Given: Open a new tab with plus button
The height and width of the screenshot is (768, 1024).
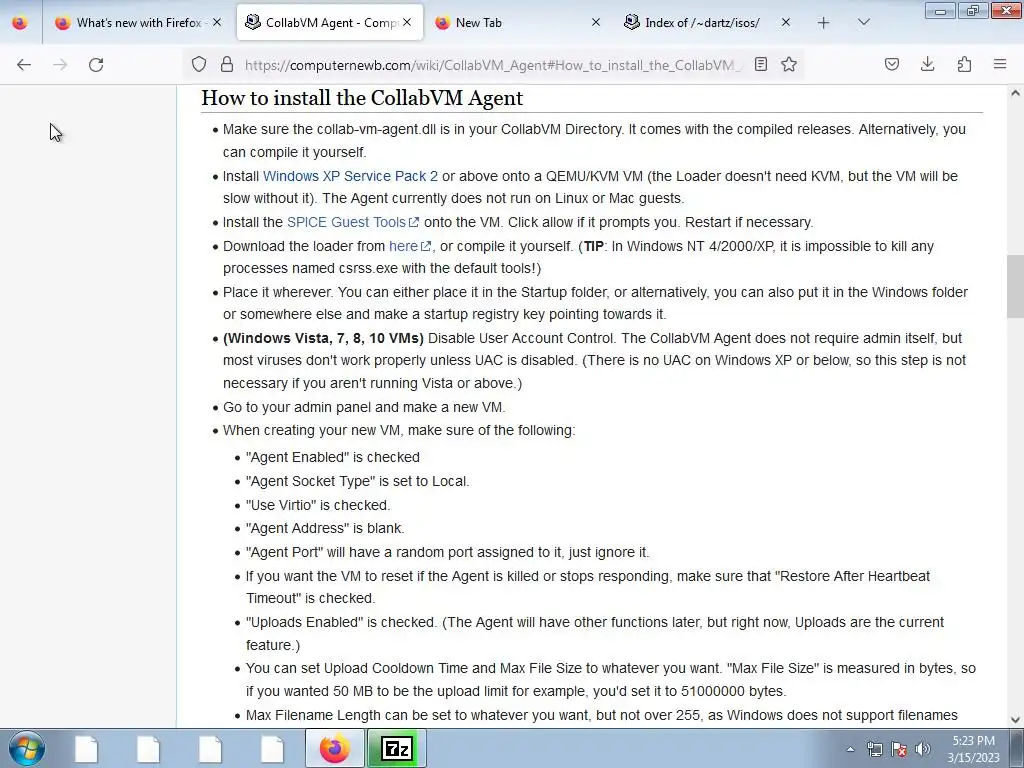Looking at the screenshot, I should (x=824, y=23).
